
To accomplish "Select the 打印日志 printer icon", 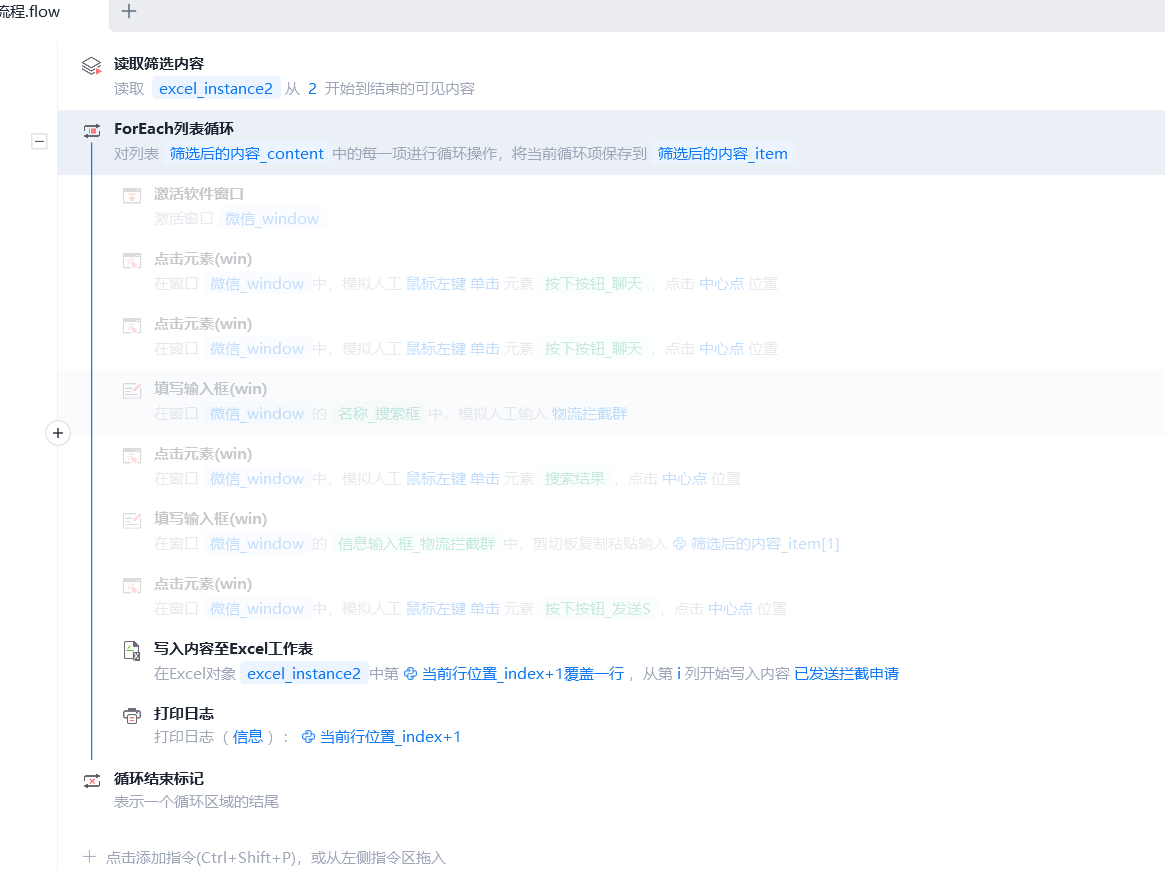I will pos(132,715).
